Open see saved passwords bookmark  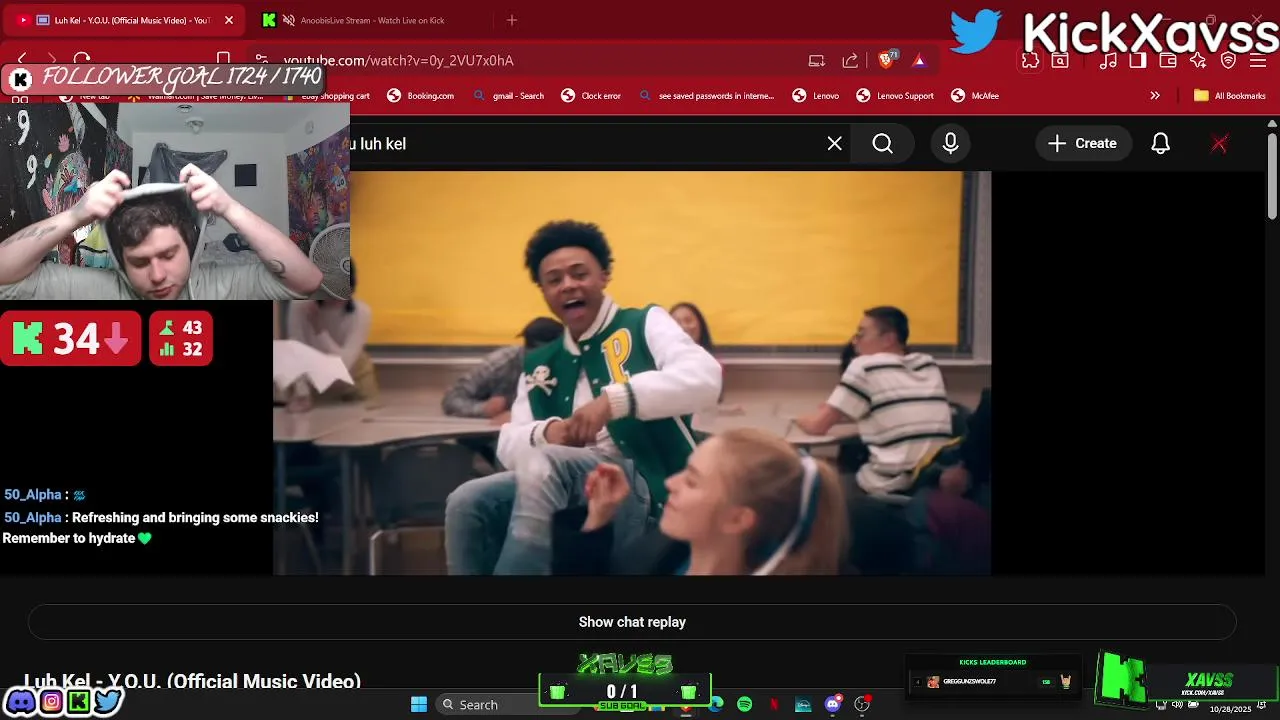(707, 96)
